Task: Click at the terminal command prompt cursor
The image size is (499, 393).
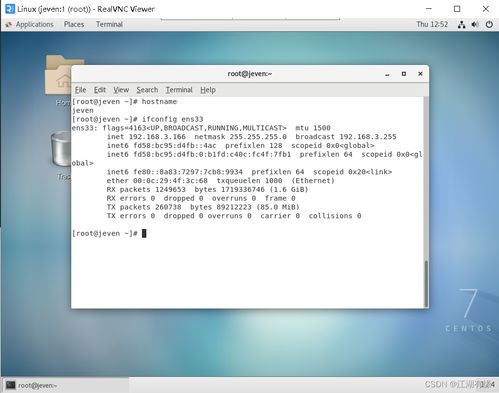Action: 144,233
